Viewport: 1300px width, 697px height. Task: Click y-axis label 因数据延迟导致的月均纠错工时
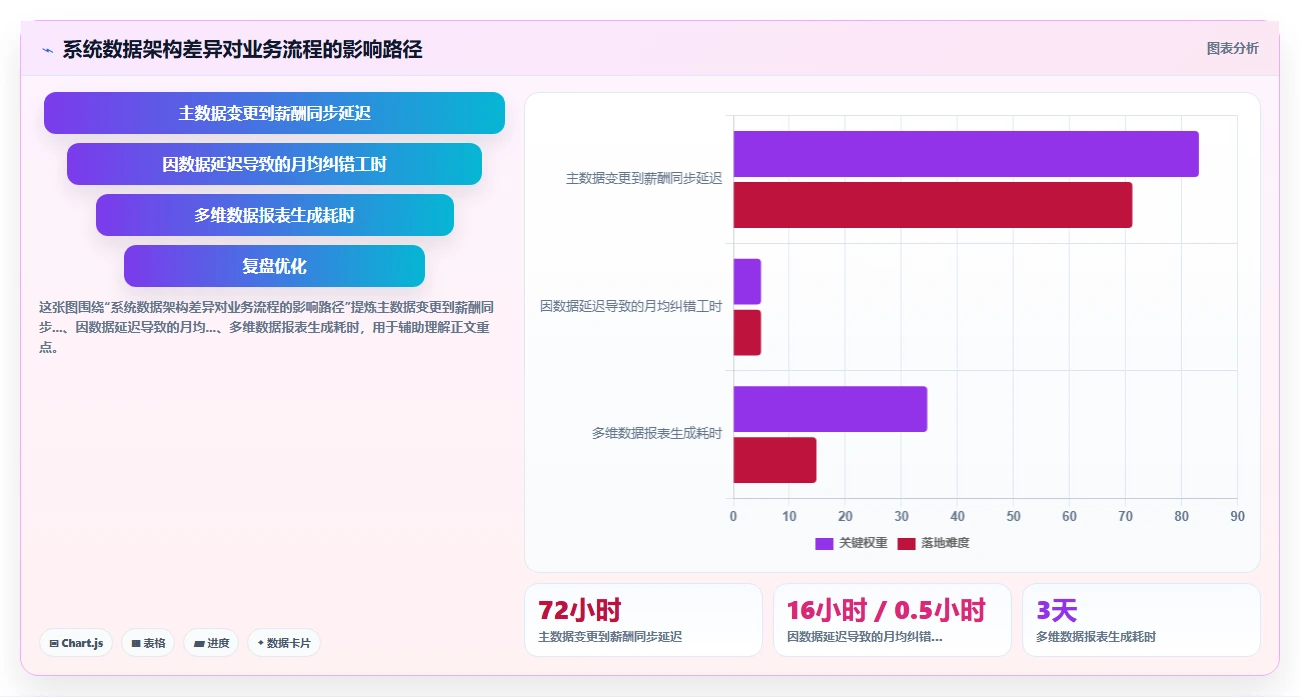[x=631, y=306]
